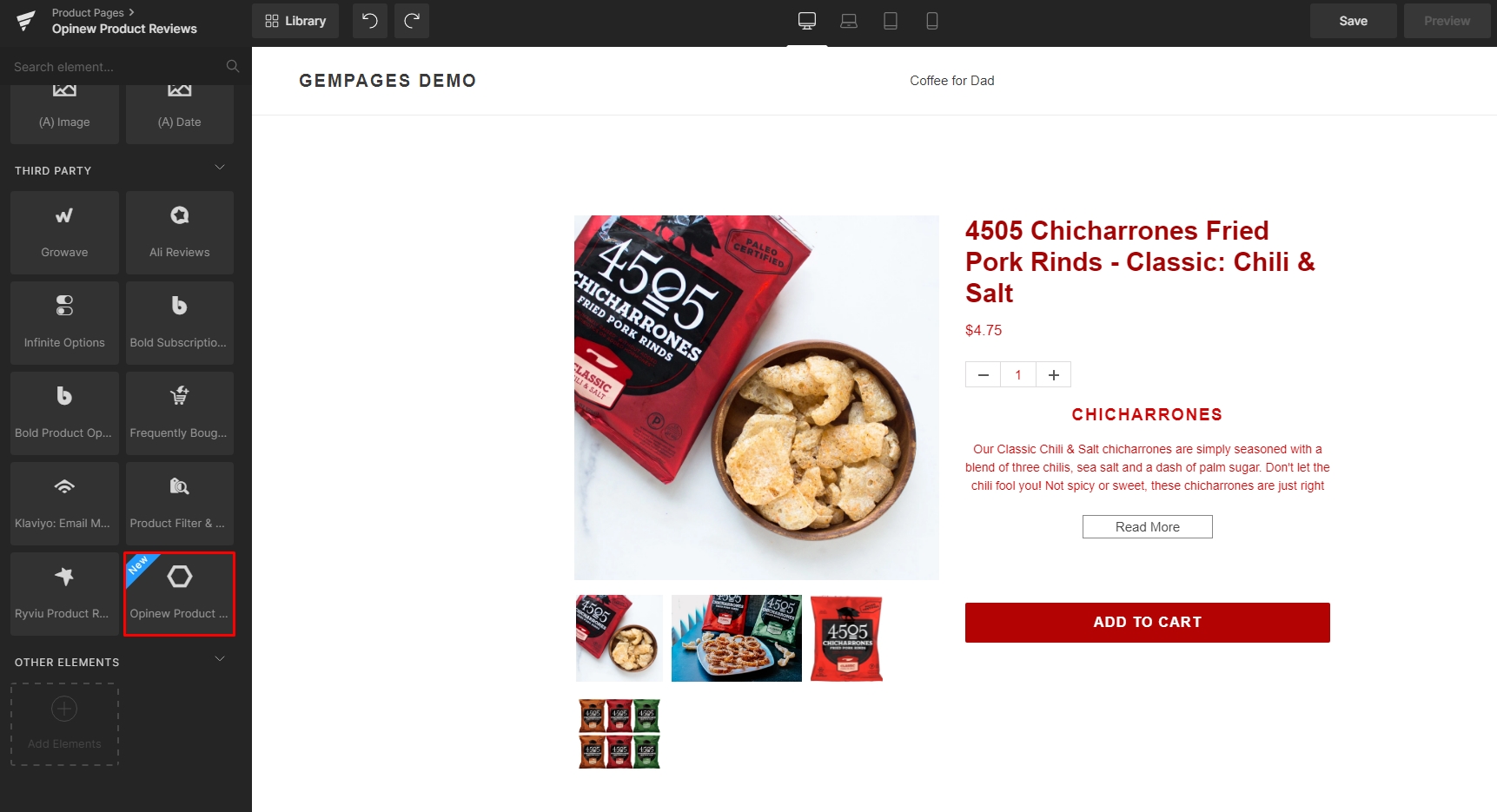Select the Opinew Product Reviews element
Screen dimensions: 1497x812
179,594
